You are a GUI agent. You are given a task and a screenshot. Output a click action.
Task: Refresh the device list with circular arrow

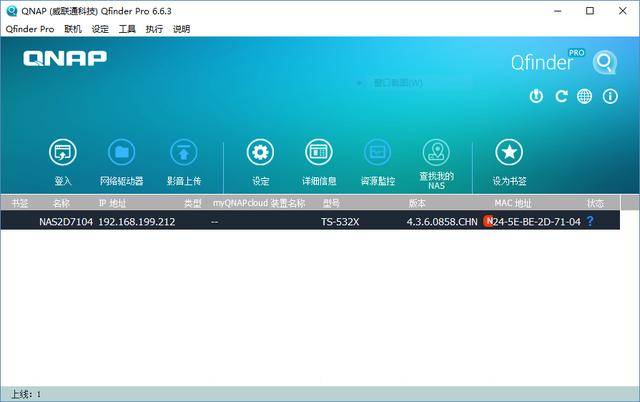pos(561,96)
